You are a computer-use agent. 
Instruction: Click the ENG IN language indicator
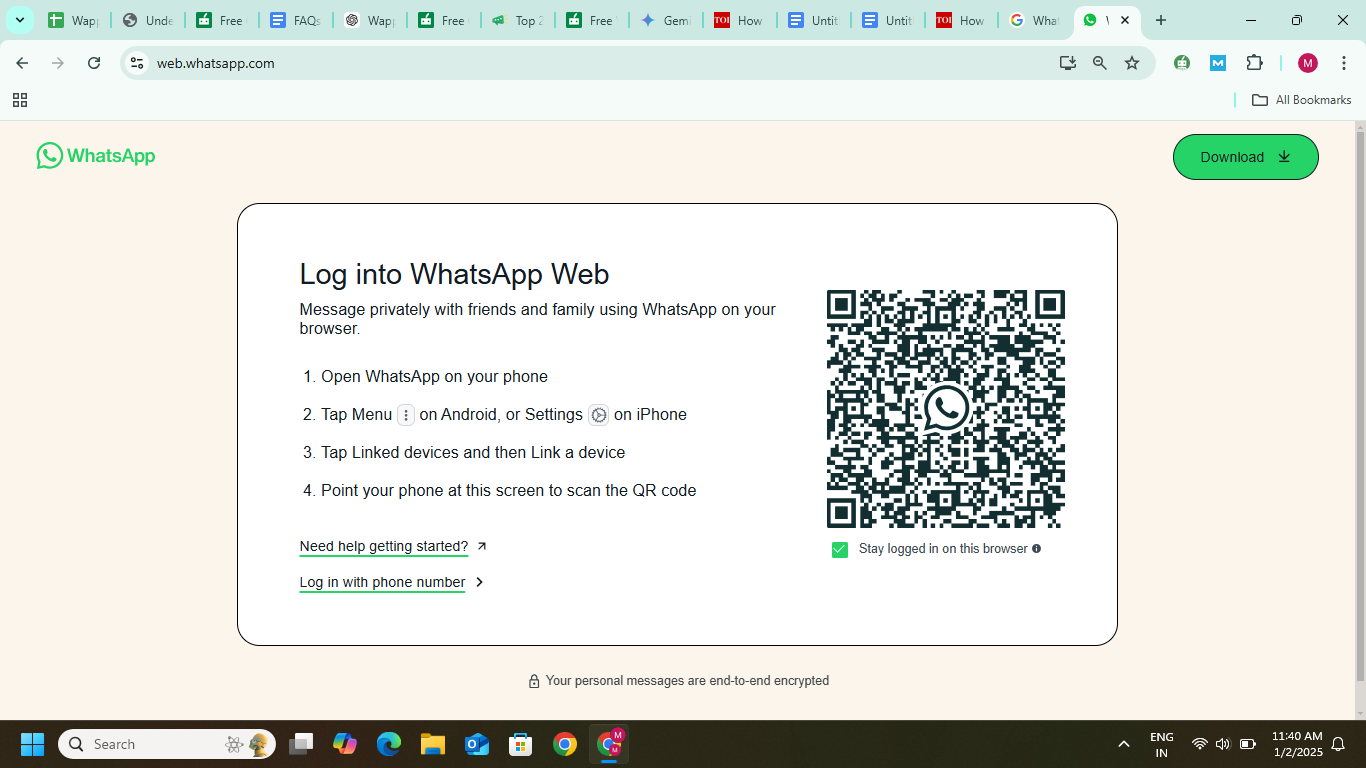pos(1162,744)
